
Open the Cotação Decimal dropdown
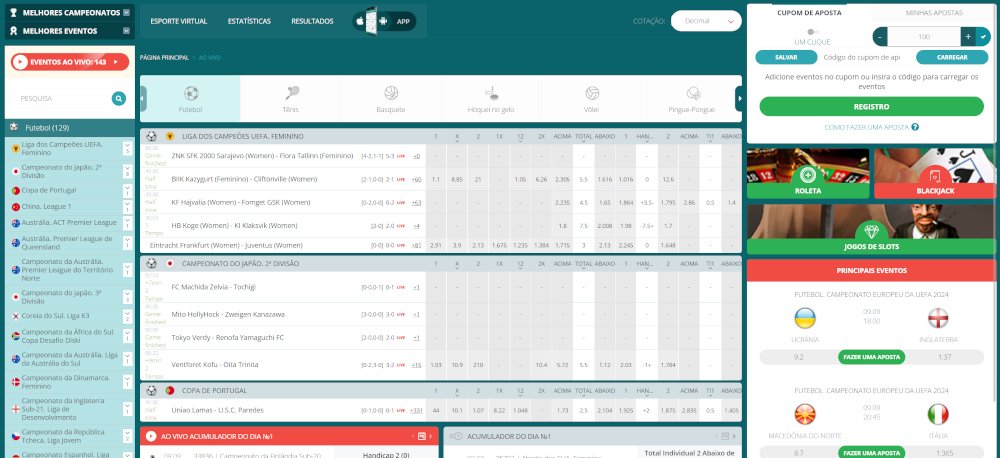coord(705,20)
